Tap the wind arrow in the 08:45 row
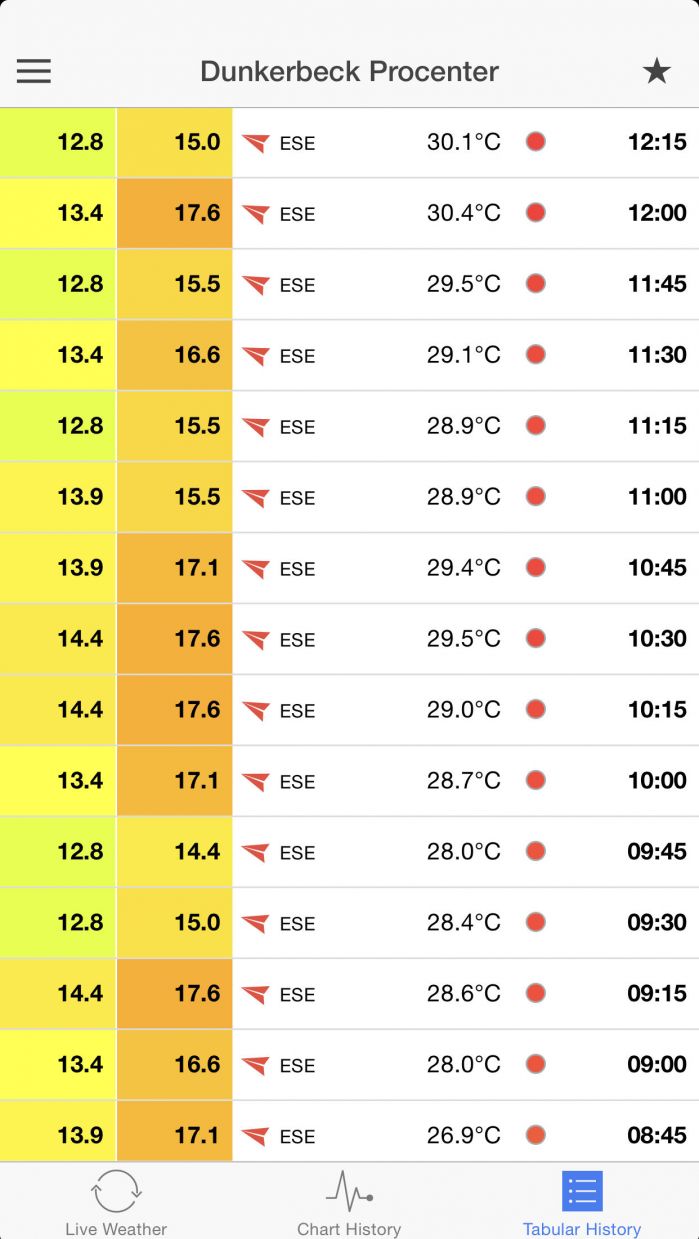This screenshot has width=699, height=1239. 256,1136
